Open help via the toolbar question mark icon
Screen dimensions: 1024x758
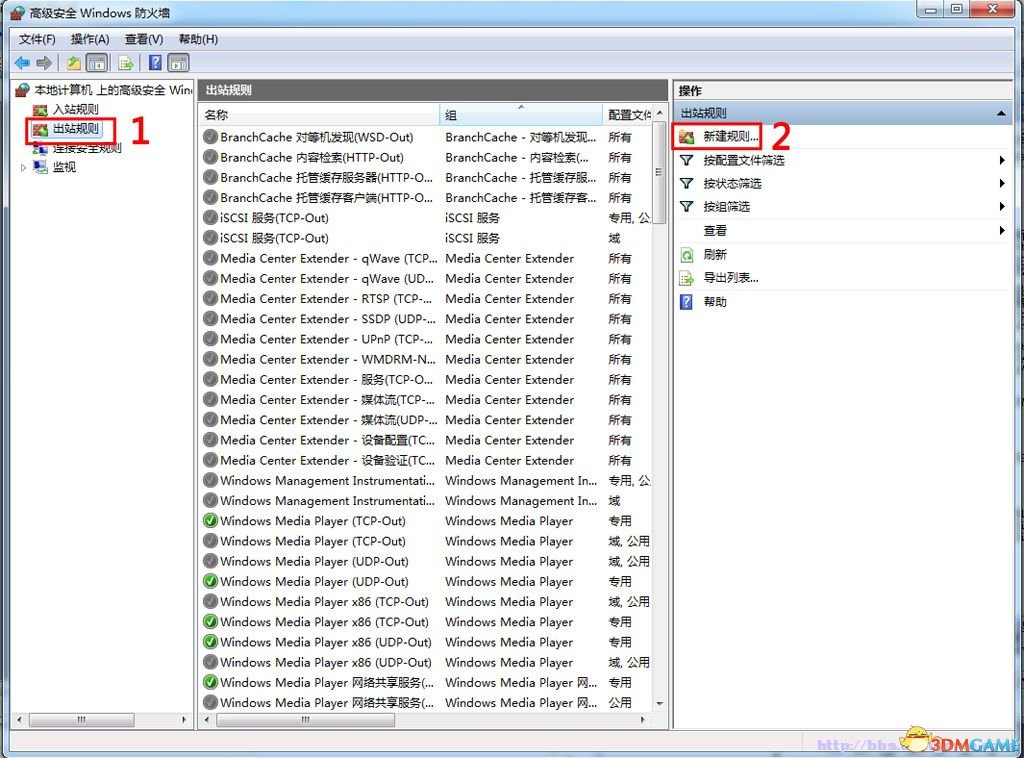tap(155, 63)
